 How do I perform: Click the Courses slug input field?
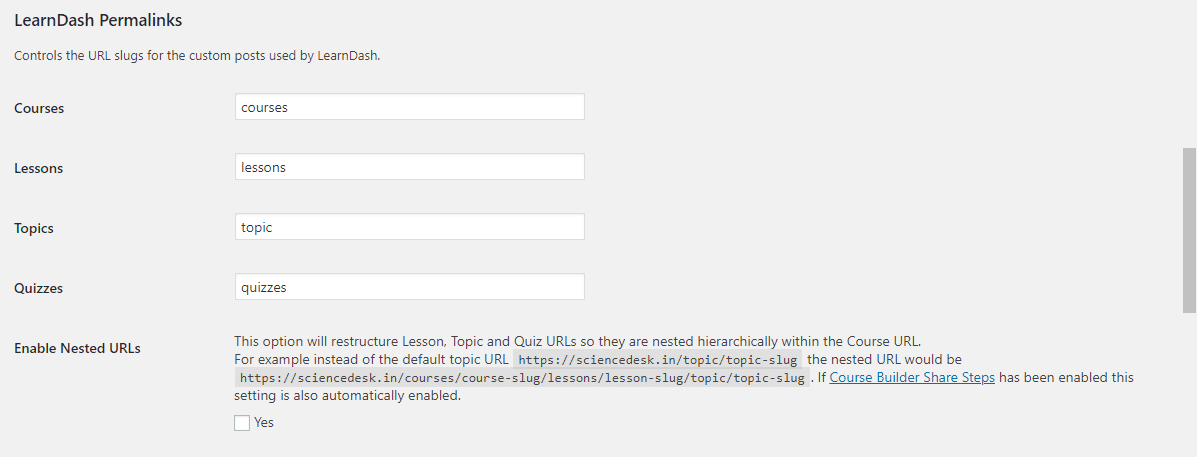coord(409,107)
